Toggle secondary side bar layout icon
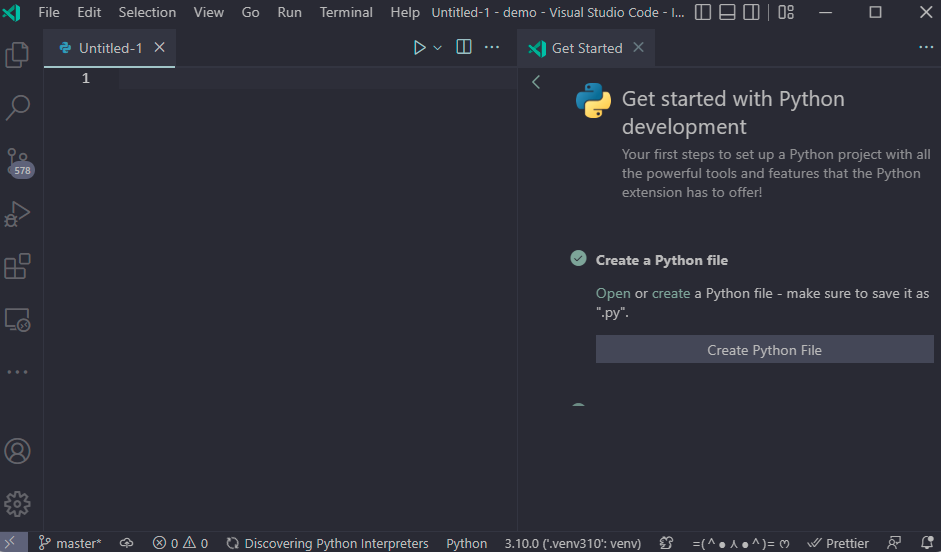This screenshot has width=941, height=552. pos(751,12)
